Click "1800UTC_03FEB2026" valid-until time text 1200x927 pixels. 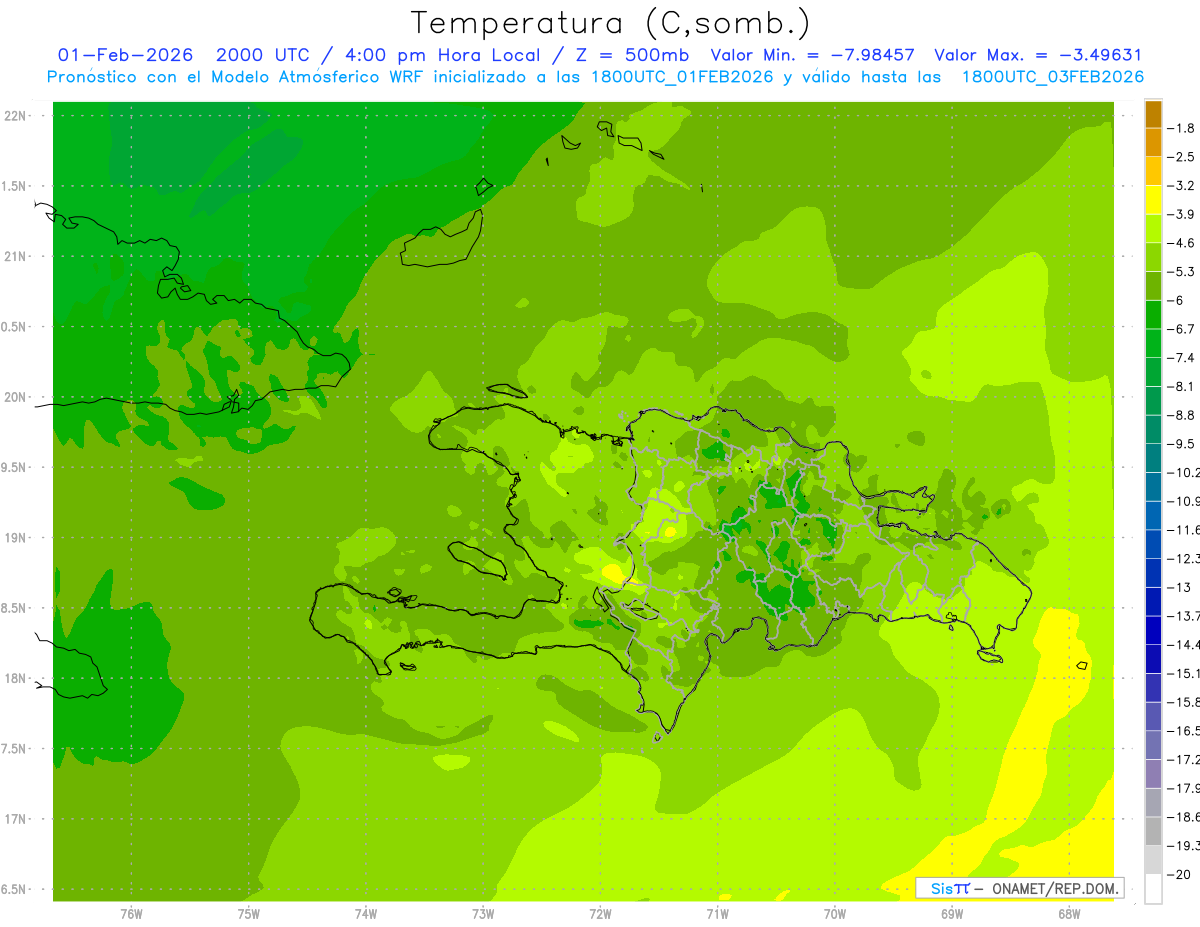[1053, 77]
